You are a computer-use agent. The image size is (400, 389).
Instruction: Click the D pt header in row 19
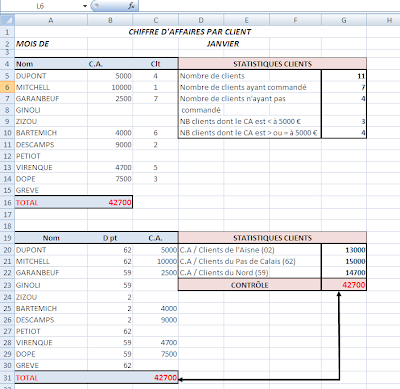coord(110,238)
